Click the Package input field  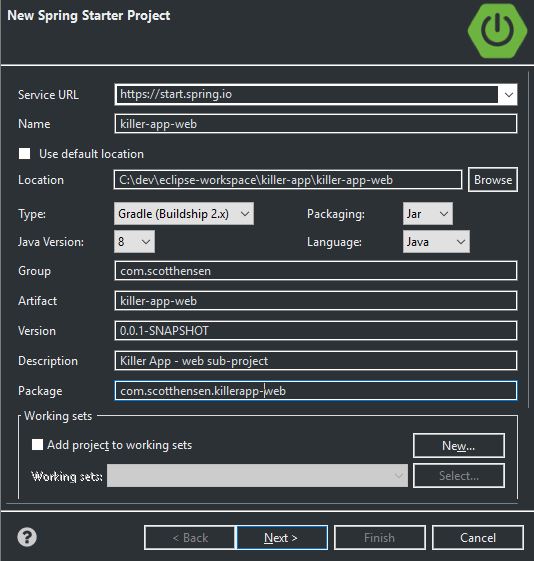pos(316,391)
